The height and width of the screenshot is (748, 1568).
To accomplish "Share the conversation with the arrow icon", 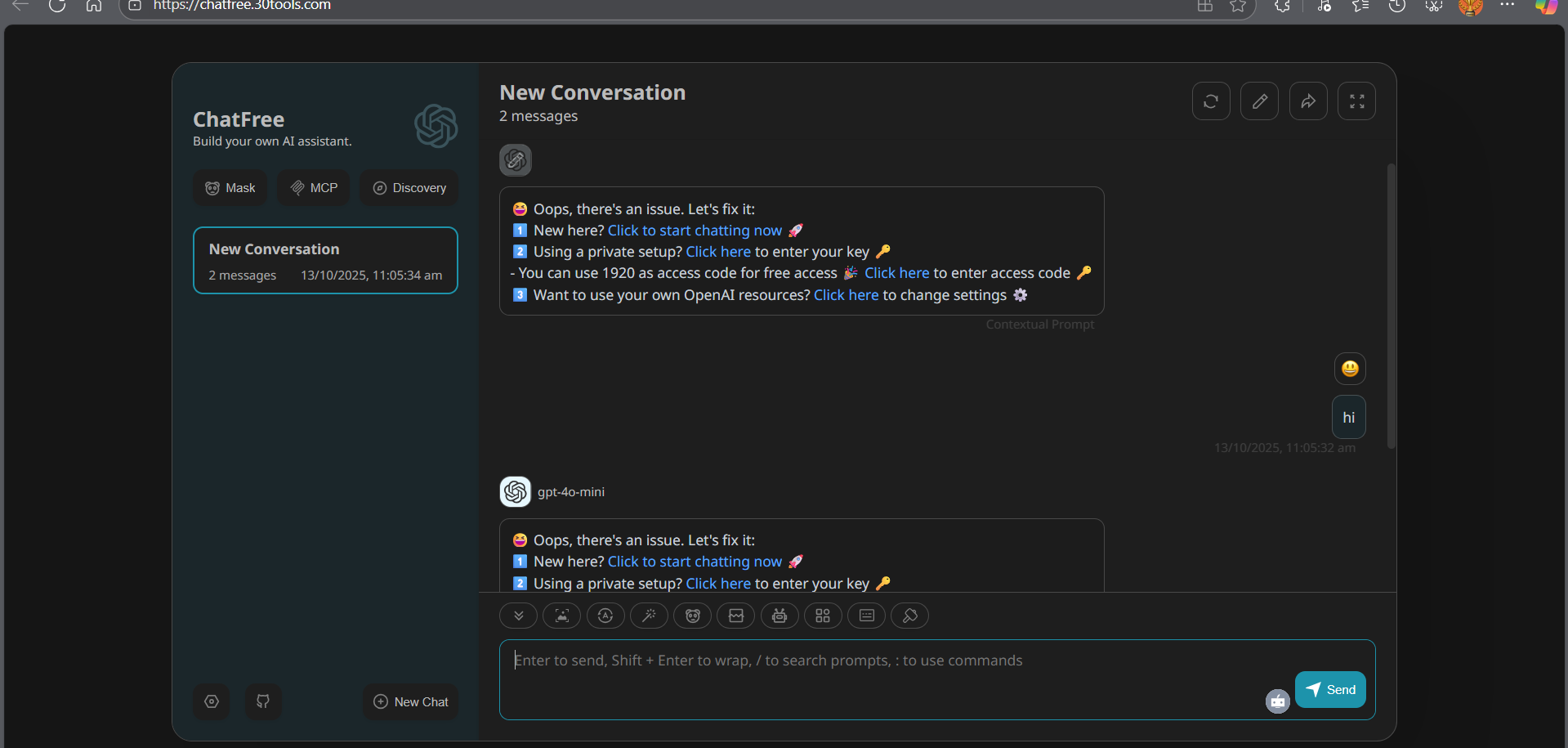I will tap(1308, 101).
